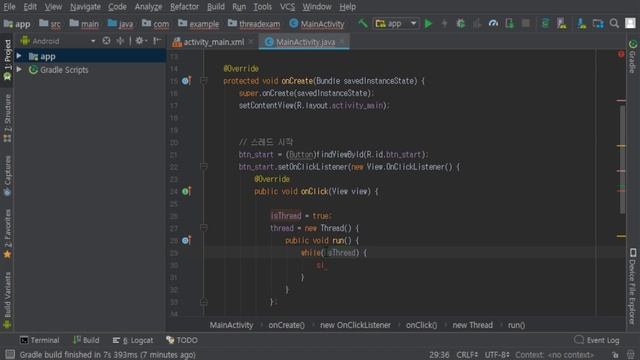
Task: Open the run configuration app dropdown
Action: pos(396,24)
